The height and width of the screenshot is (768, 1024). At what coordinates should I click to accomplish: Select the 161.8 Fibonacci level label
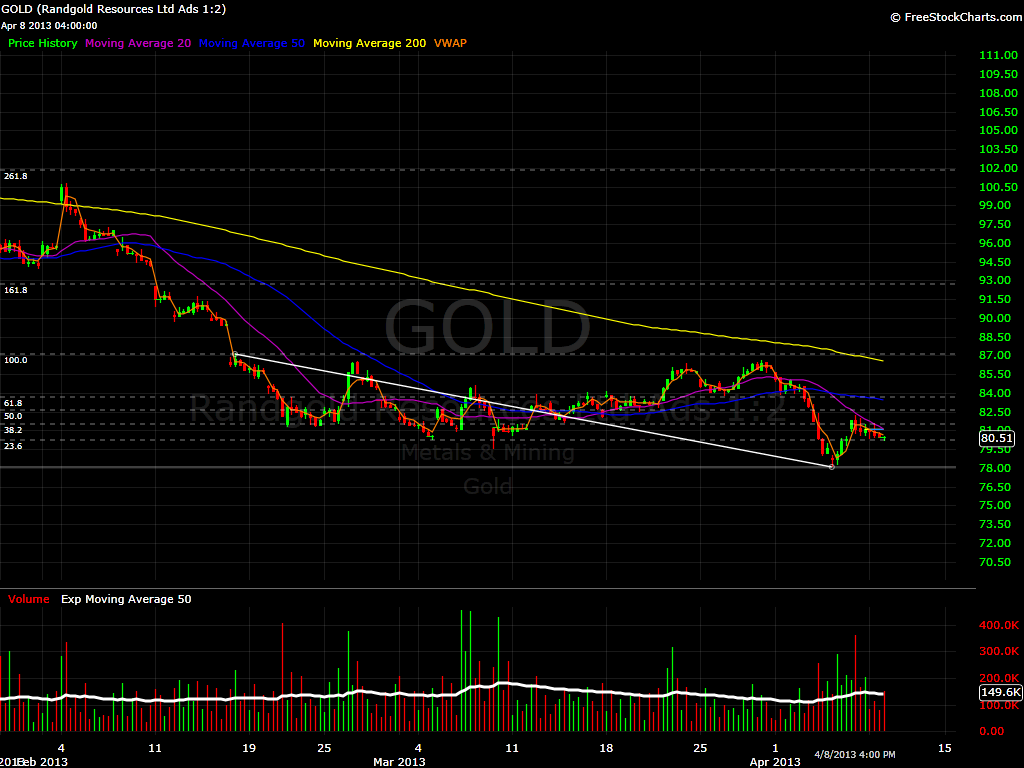16,290
